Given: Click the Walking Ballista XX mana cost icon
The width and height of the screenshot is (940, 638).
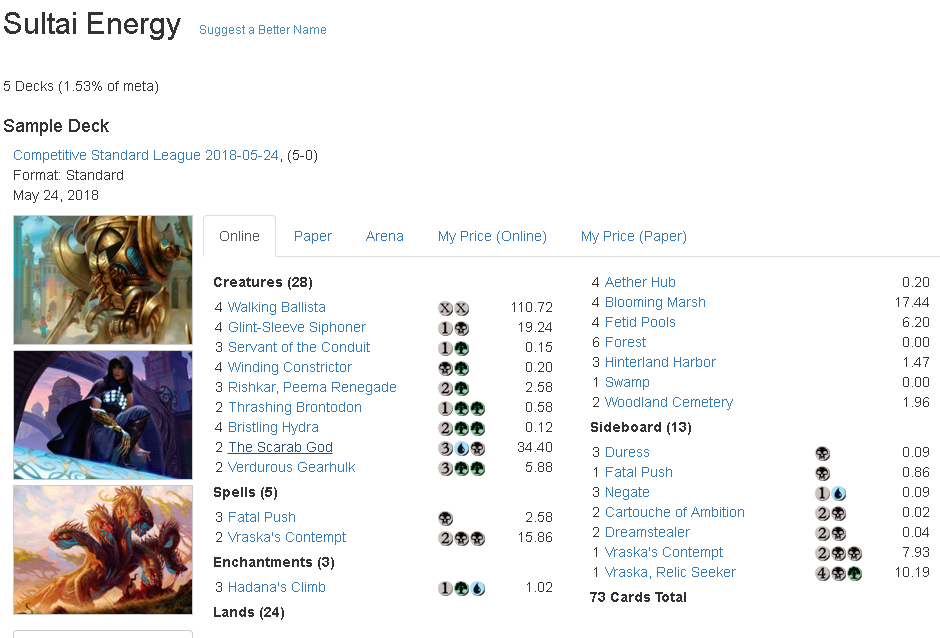Looking at the screenshot, I should (x=453, y=308).
